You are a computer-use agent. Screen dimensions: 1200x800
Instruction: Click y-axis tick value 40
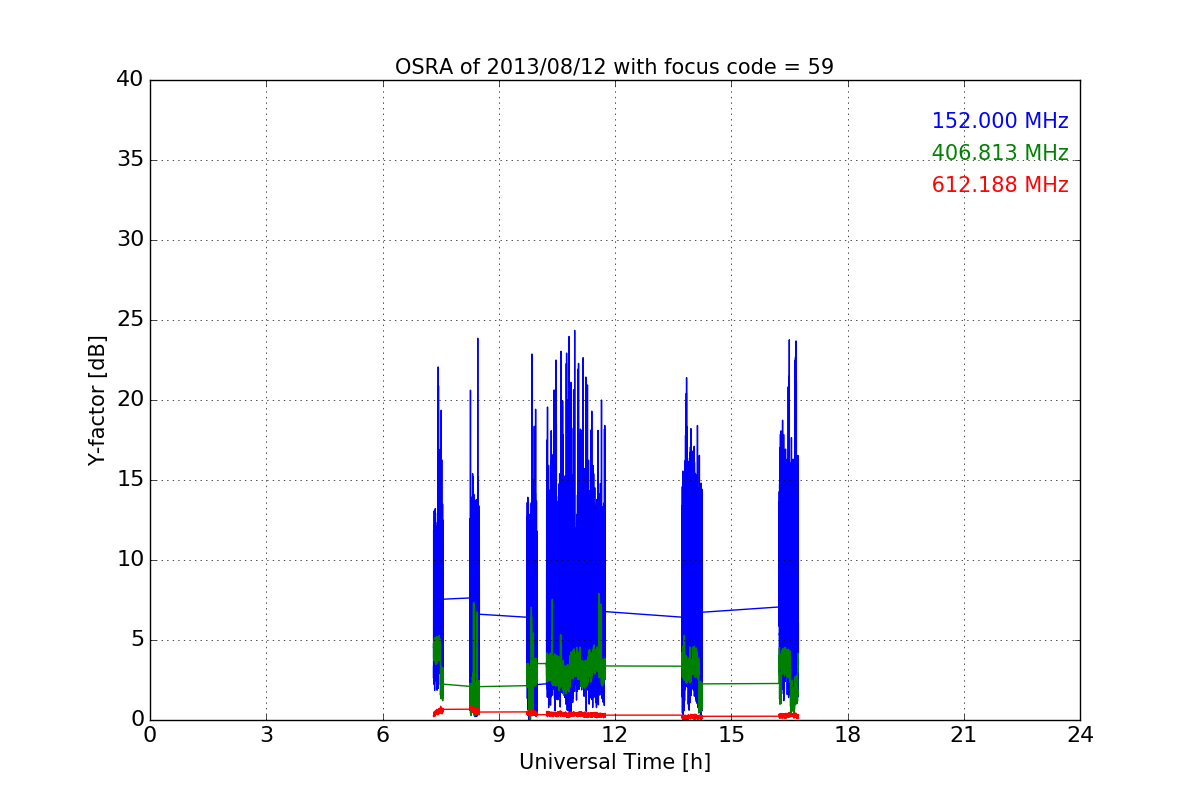click(x=130, y=80)
